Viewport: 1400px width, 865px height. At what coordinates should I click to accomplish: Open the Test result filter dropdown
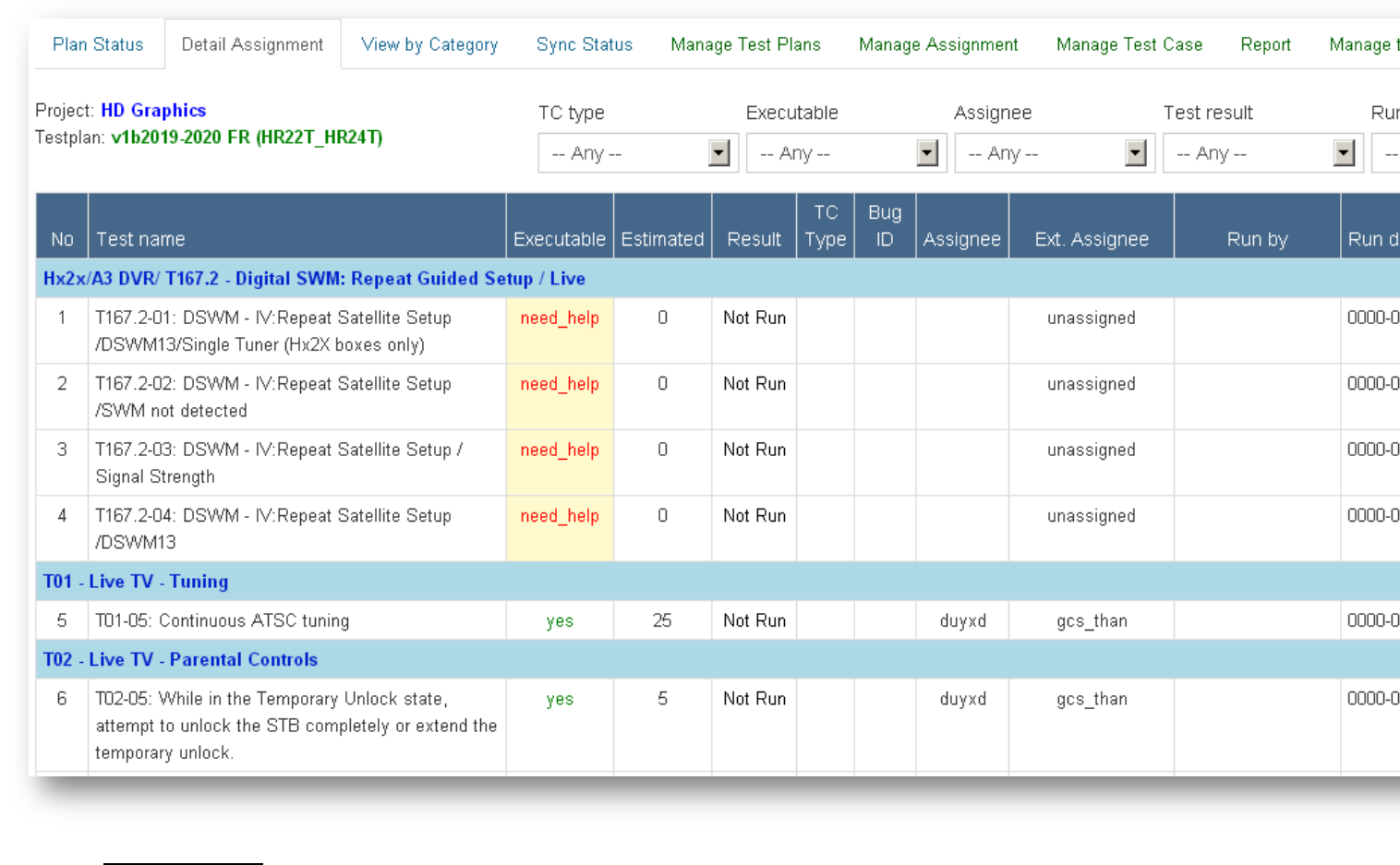[1263, 153]
